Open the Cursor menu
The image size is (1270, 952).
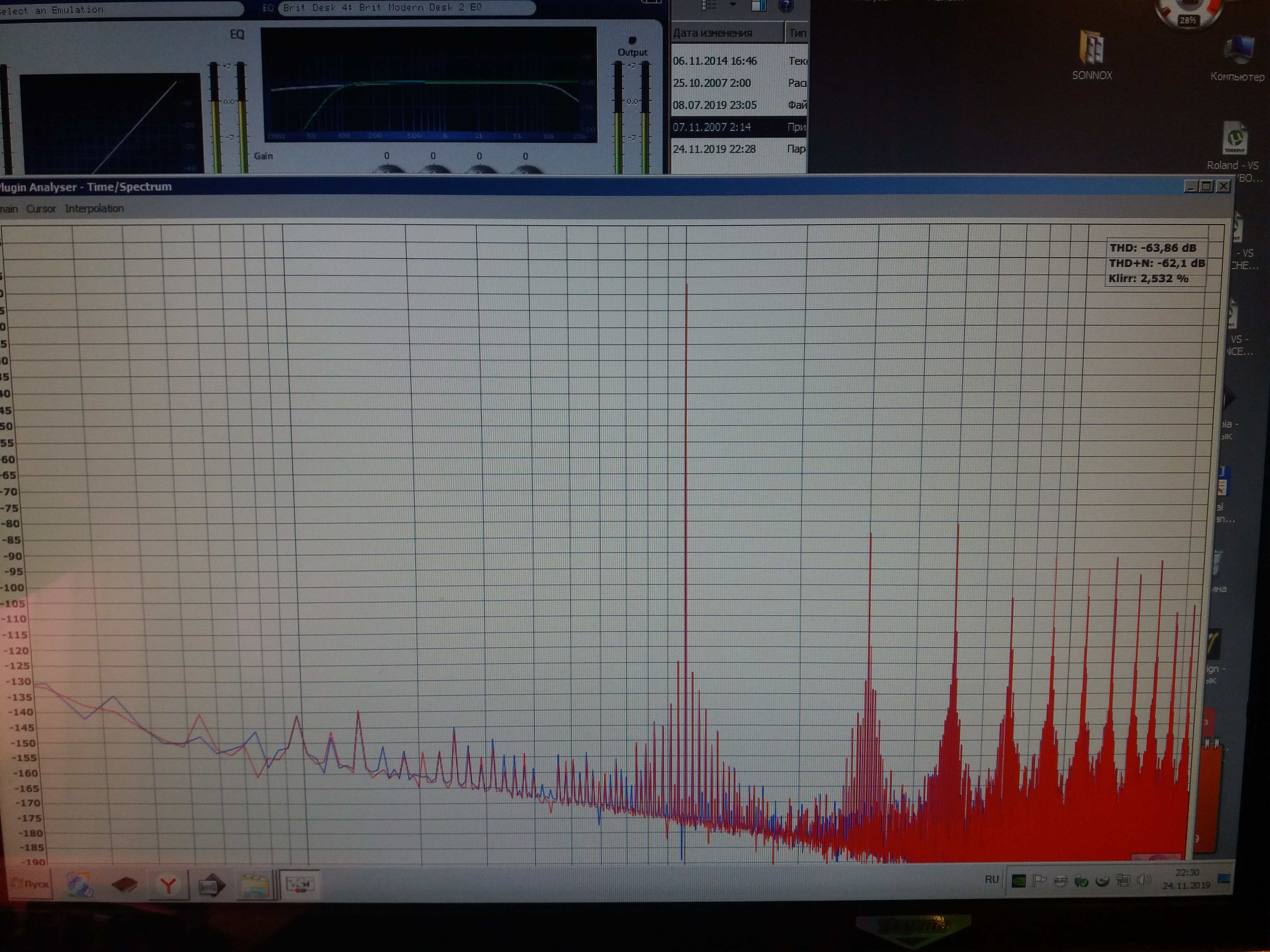pyautogui.click(x=41, y=209)
